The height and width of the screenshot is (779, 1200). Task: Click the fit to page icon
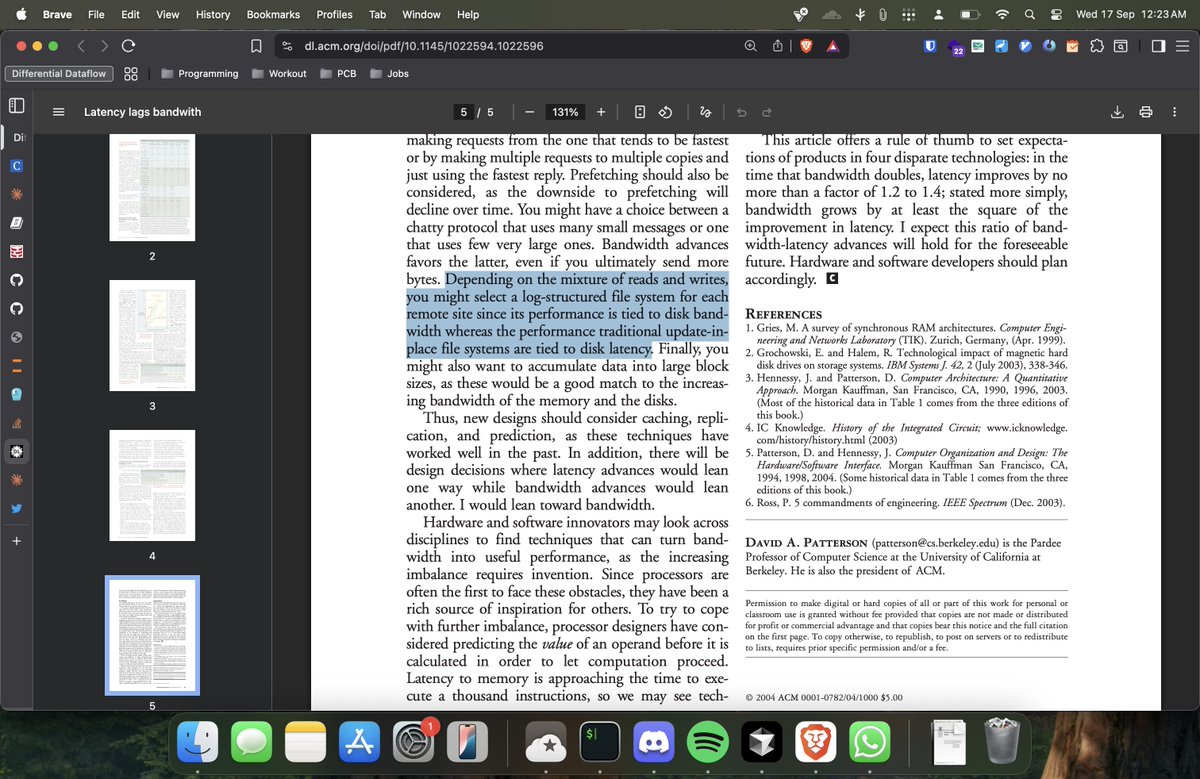pyautogui.click(x=640, y=112)
